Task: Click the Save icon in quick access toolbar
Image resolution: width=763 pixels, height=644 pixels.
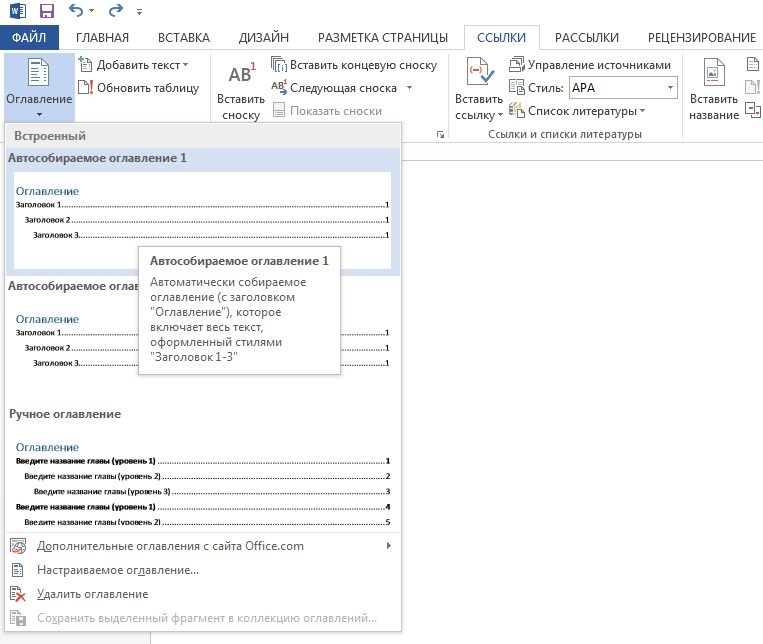Action: pos(46,12)
